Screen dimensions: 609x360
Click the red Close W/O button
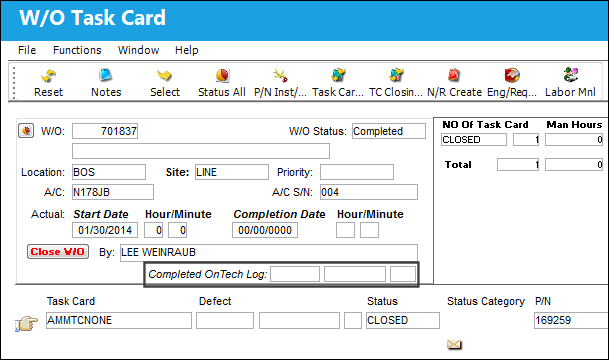click(x=58, y=252)
